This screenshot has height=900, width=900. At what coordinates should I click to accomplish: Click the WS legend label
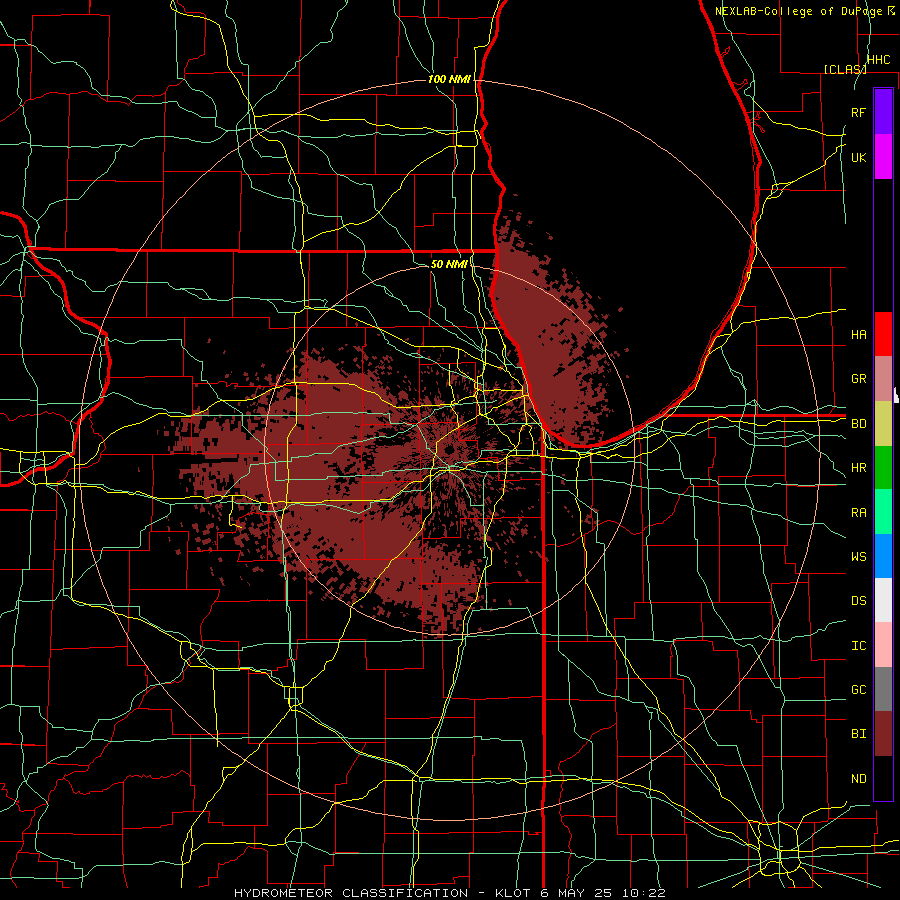coord(859,557)
